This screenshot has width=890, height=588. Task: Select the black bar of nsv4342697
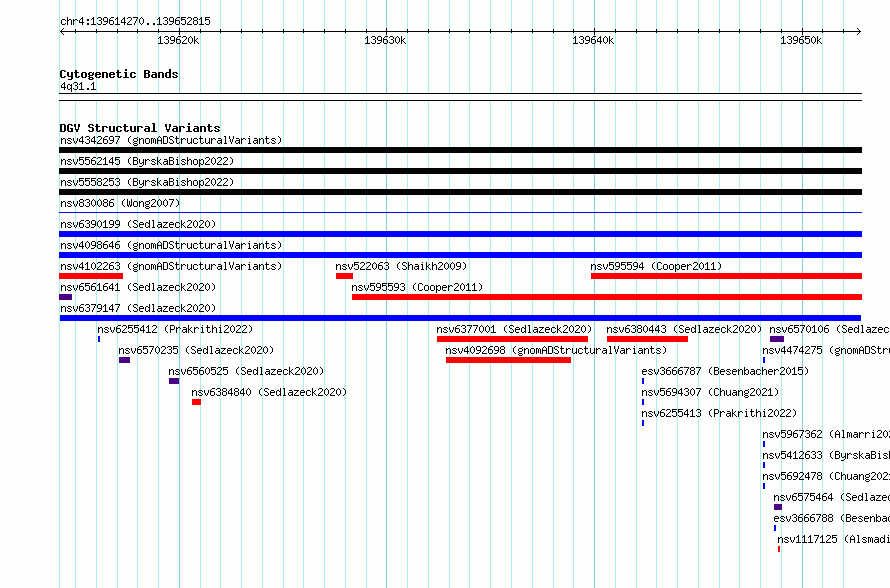click(460, 150)
